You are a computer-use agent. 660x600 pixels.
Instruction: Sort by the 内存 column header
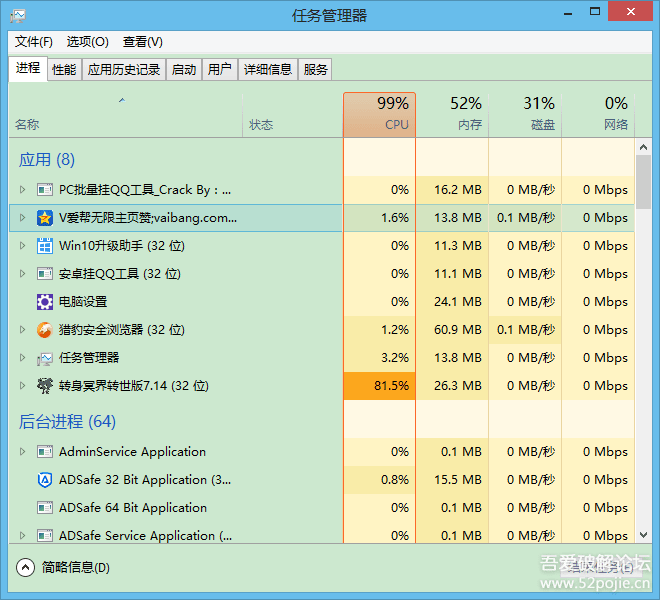tap(452, 115)
